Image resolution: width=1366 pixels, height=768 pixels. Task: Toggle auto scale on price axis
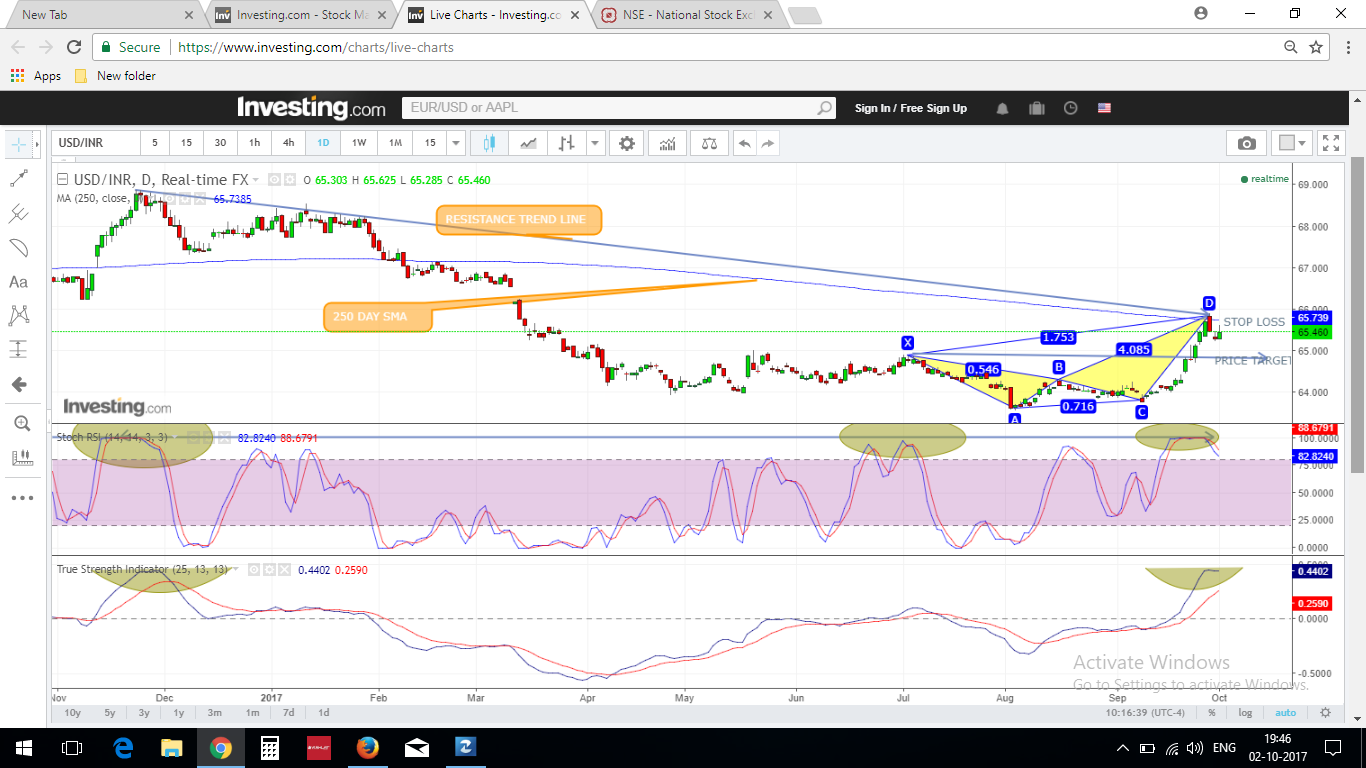click(1286, 713)
